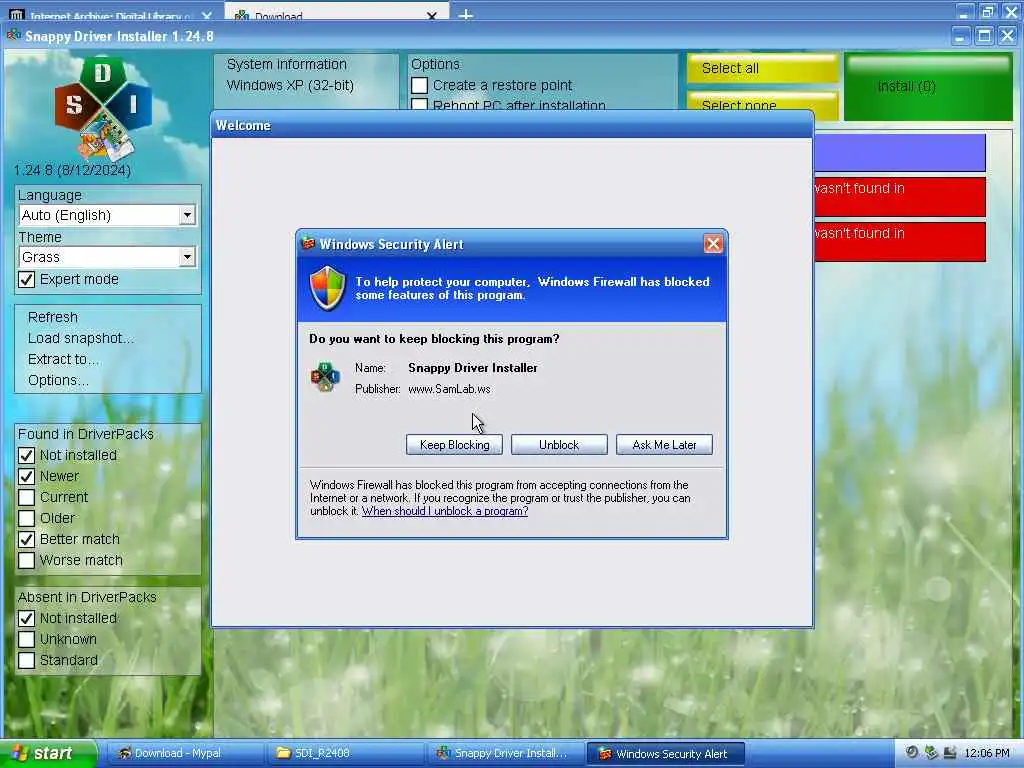Close the Windows Security Alert dialog
Screen dimensions: 1024x768
point(712,244)
